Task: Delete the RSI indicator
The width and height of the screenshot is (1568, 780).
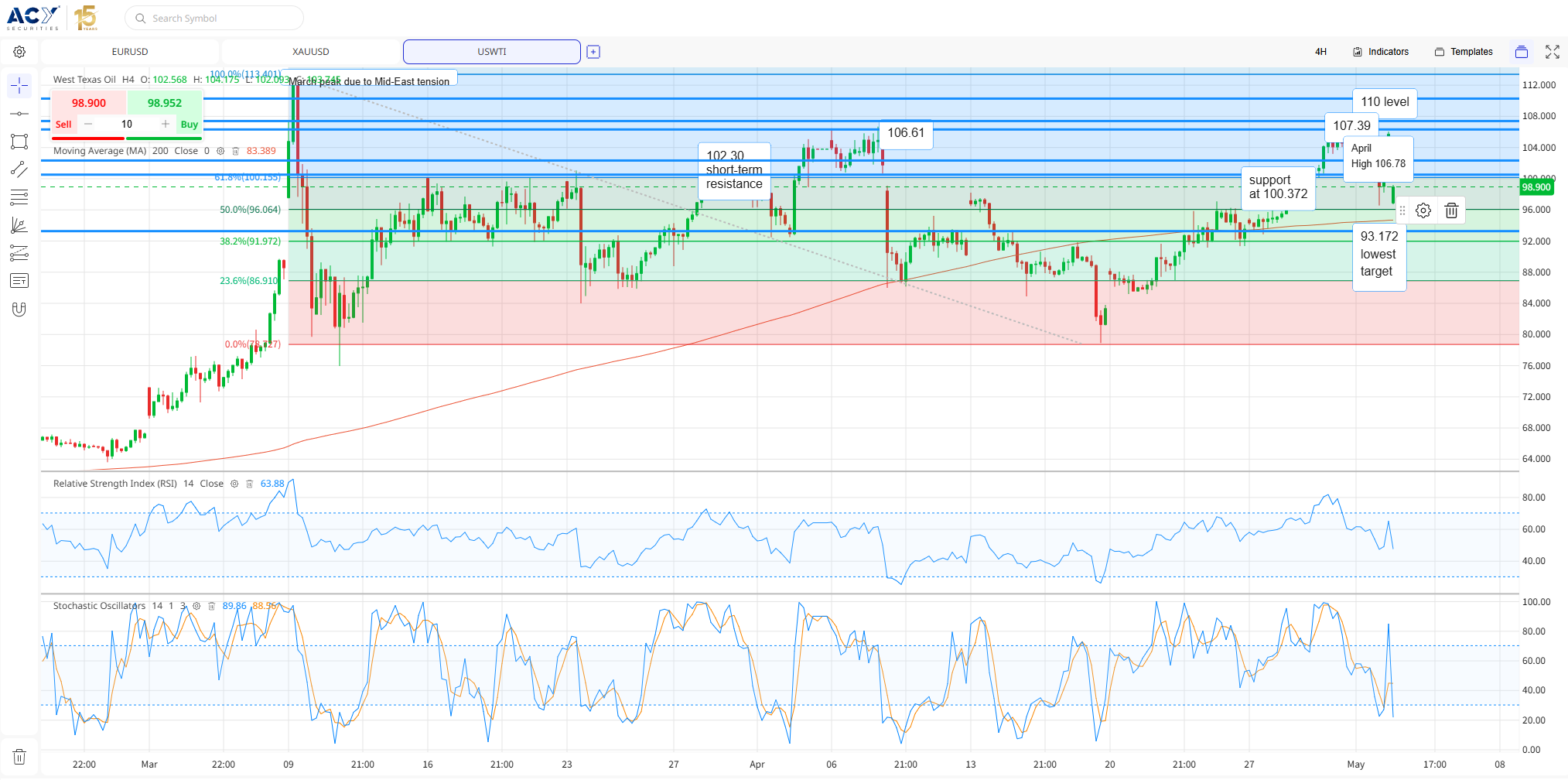Action: (x=249, y=484)
